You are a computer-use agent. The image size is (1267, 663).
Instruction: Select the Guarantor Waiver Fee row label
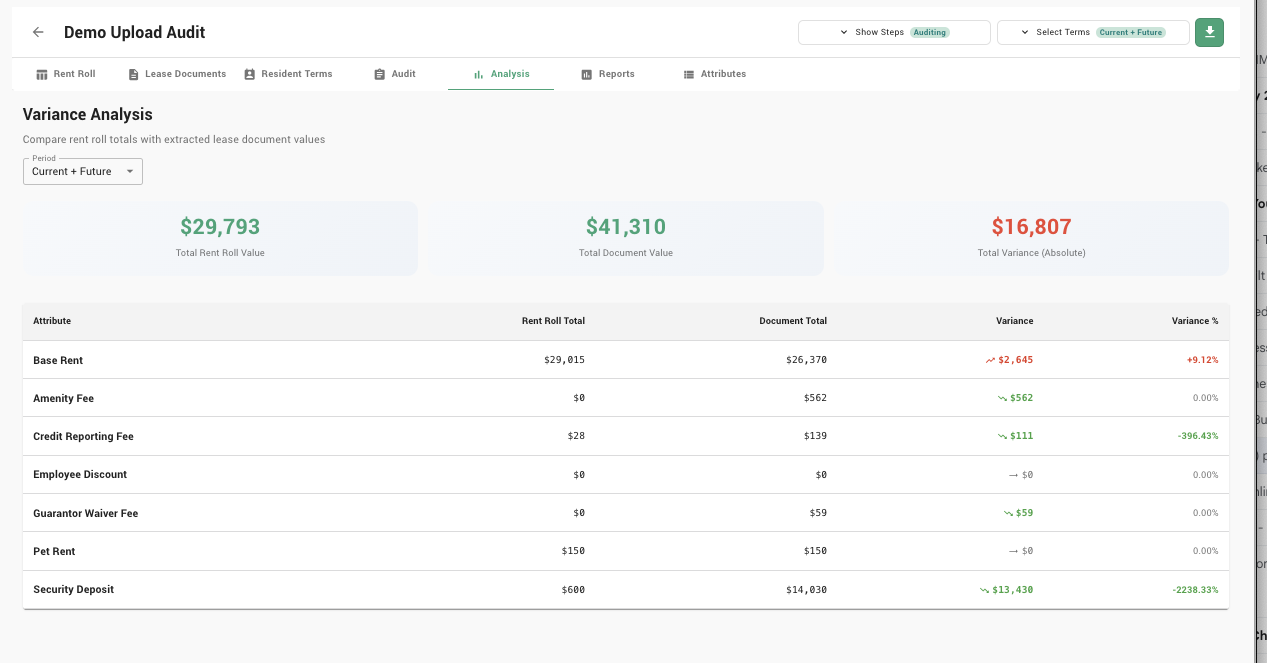85,513
